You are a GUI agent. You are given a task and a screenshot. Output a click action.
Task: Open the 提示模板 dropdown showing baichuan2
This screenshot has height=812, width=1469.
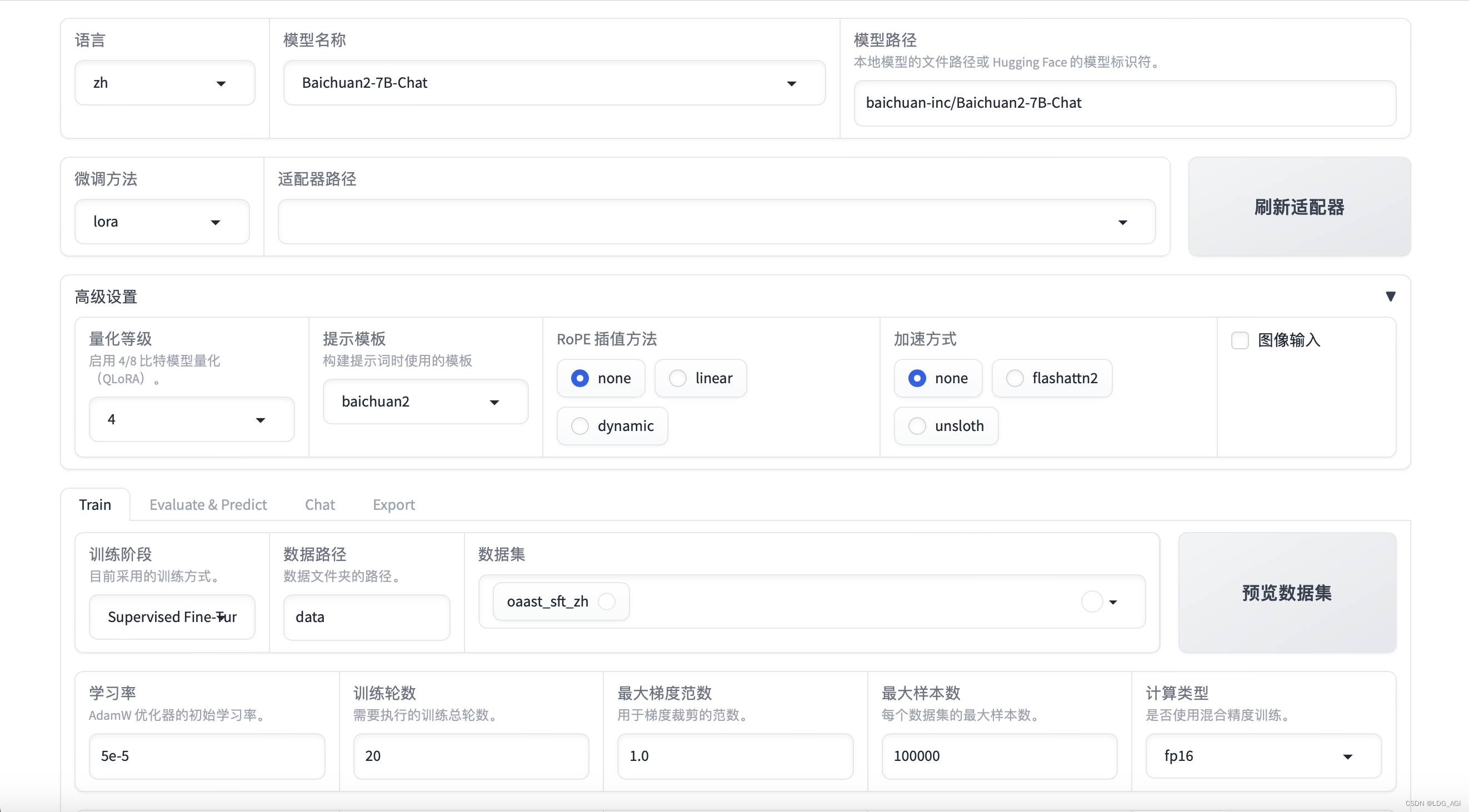tap(426, 402)
